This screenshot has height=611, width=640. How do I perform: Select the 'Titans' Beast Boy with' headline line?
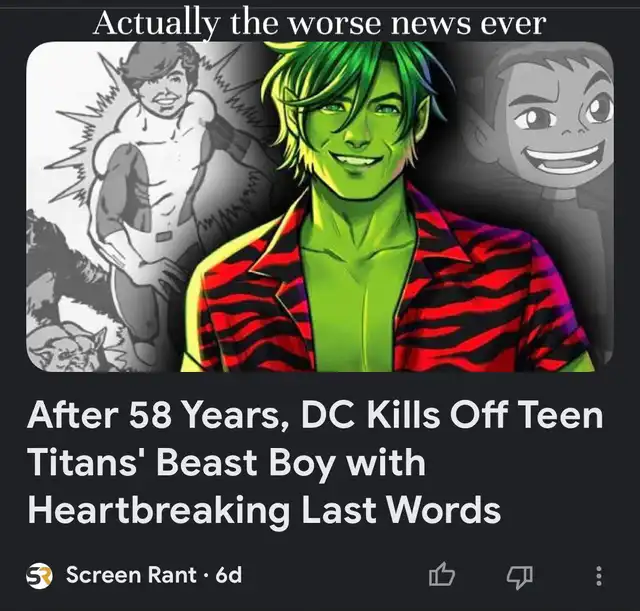227,462
